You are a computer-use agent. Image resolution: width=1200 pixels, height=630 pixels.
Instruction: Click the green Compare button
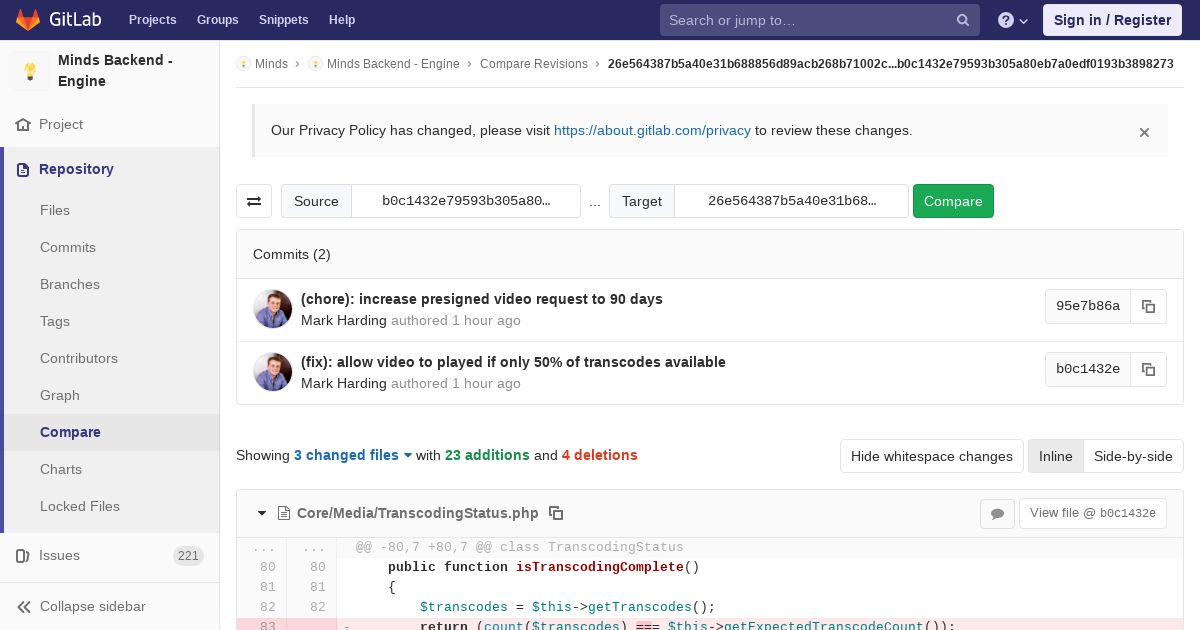tap(953, 201)
